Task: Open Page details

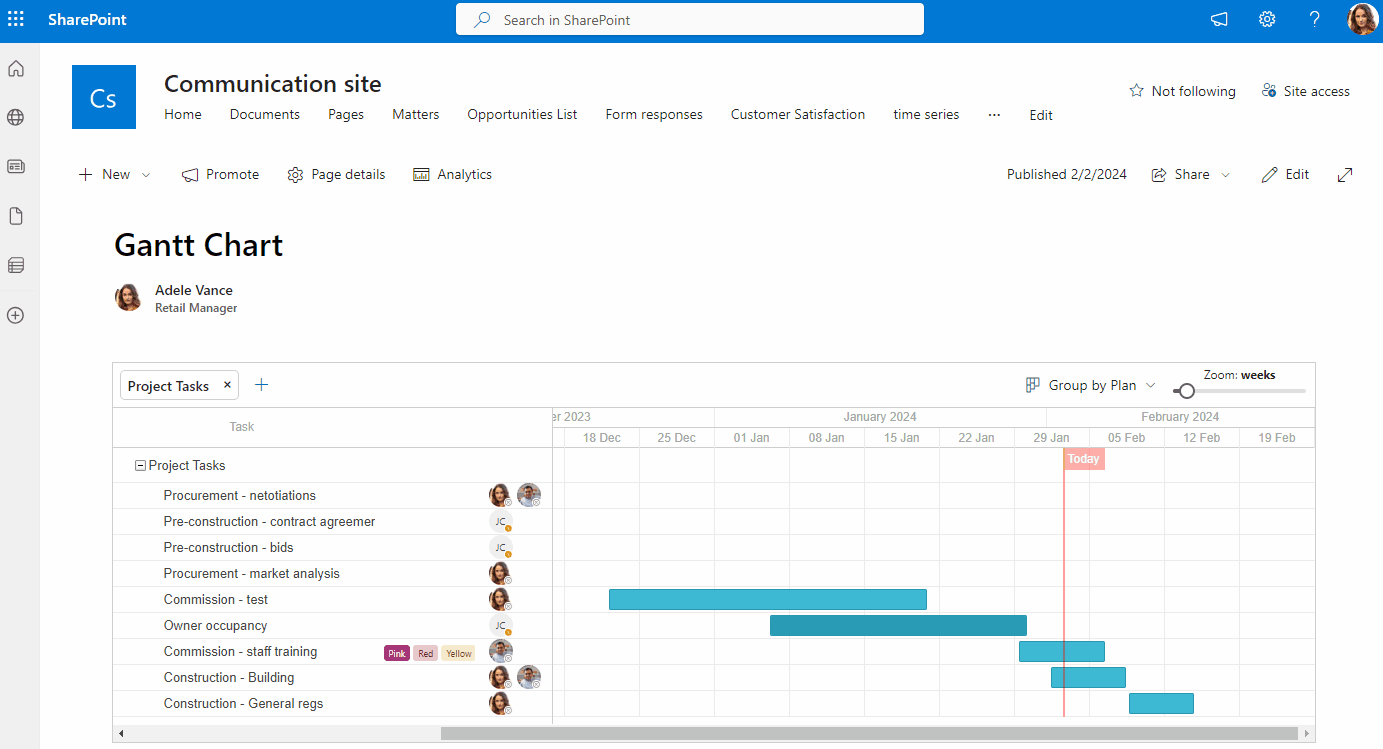Action: pos(336,174)
